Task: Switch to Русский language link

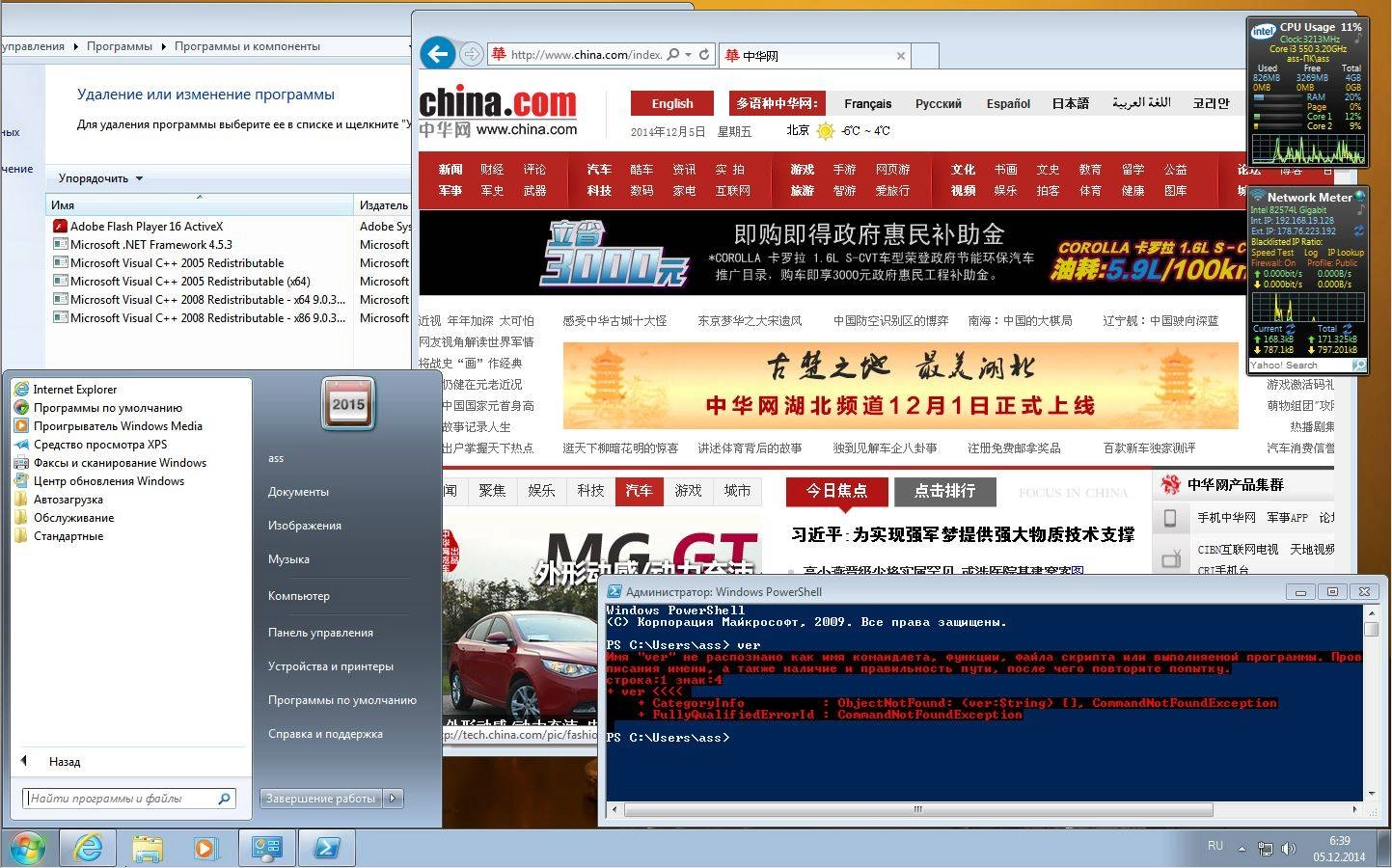Action: pyautogui.click(x=939, y=103)
